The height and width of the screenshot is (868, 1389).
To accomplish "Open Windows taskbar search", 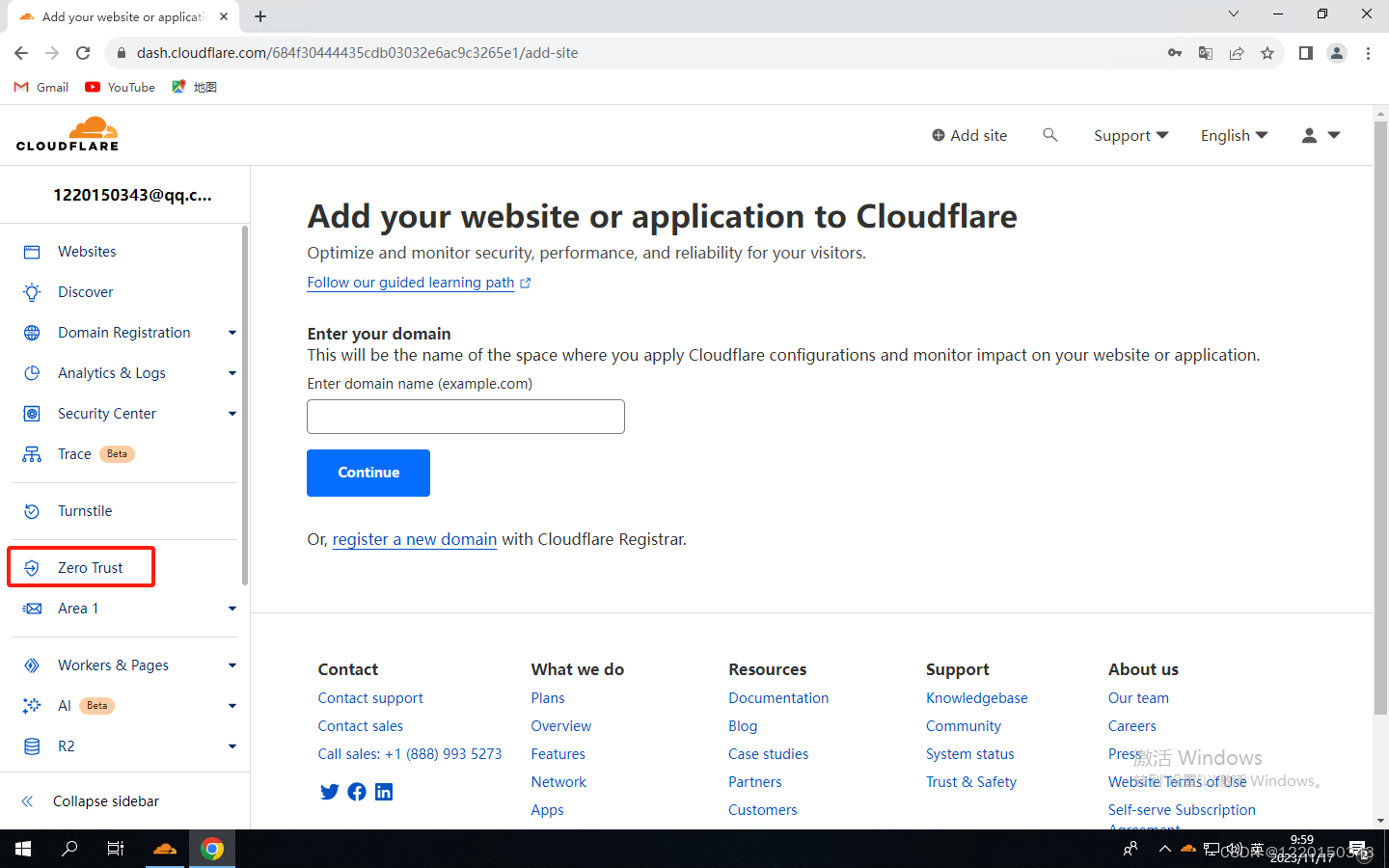I will (69, 849).
